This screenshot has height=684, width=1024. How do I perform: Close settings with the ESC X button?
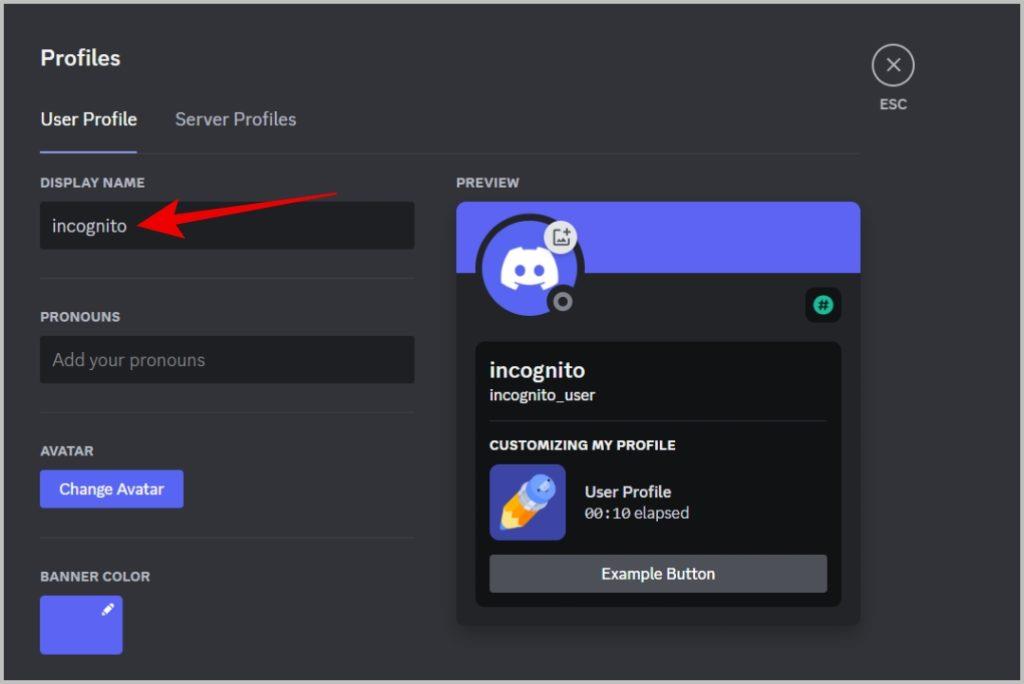pos(893,65)
